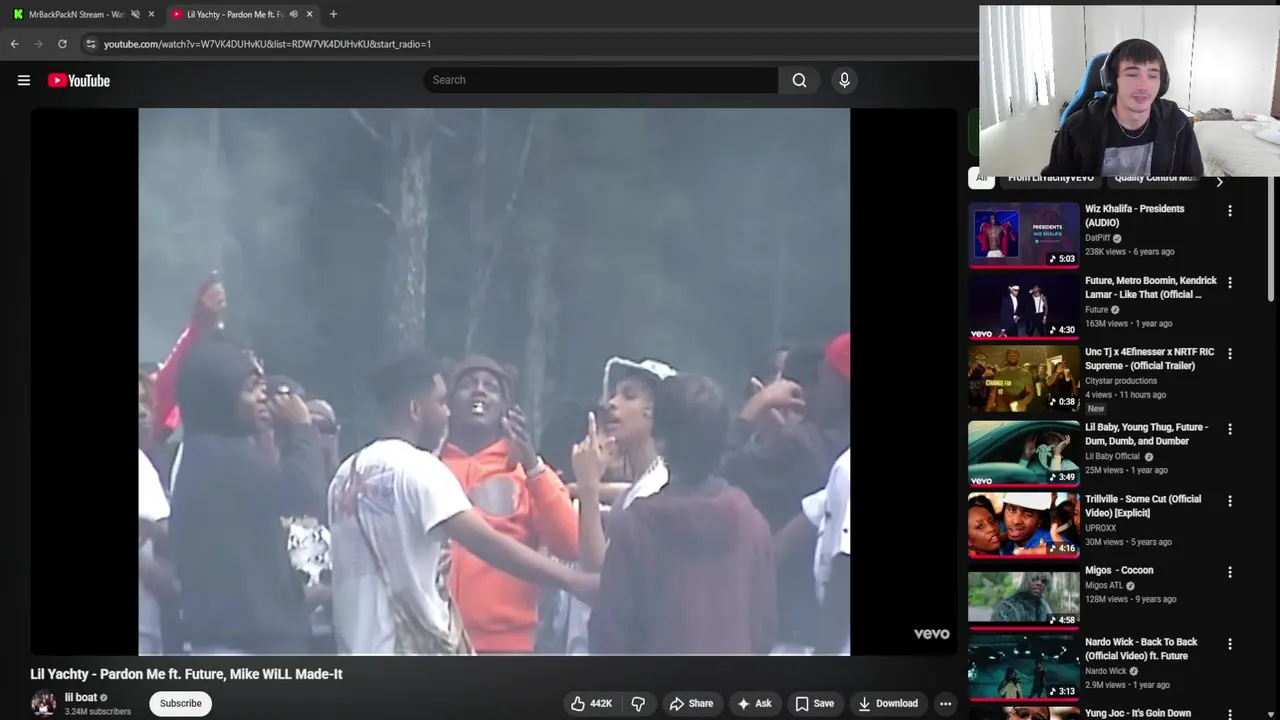Open Yung Joc - It's Goin Down title
Viewport: 1280px width, 720px height.
[x=1138, y=713]
